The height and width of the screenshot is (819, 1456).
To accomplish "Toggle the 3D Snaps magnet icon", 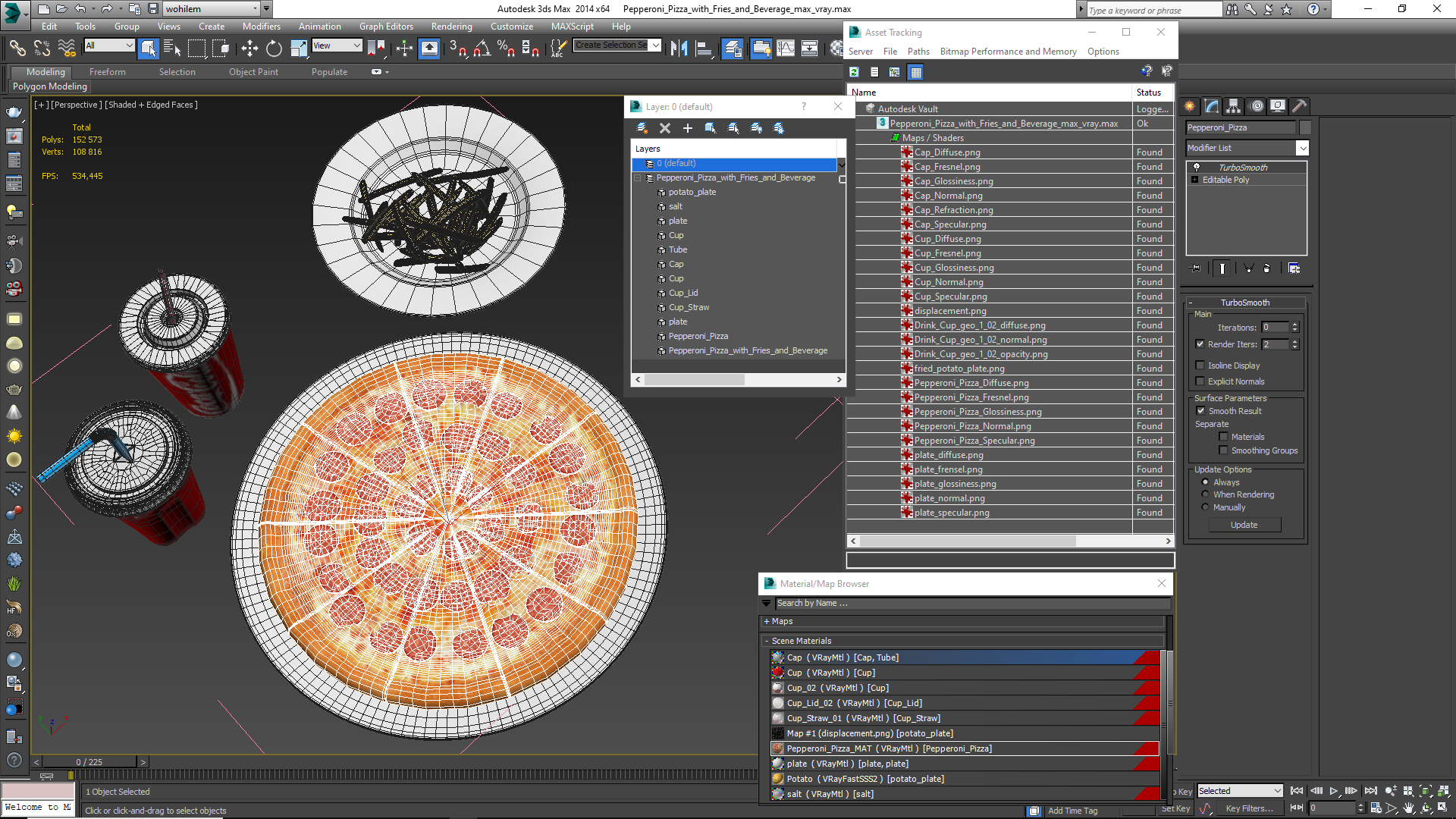I will coord(457,49).
